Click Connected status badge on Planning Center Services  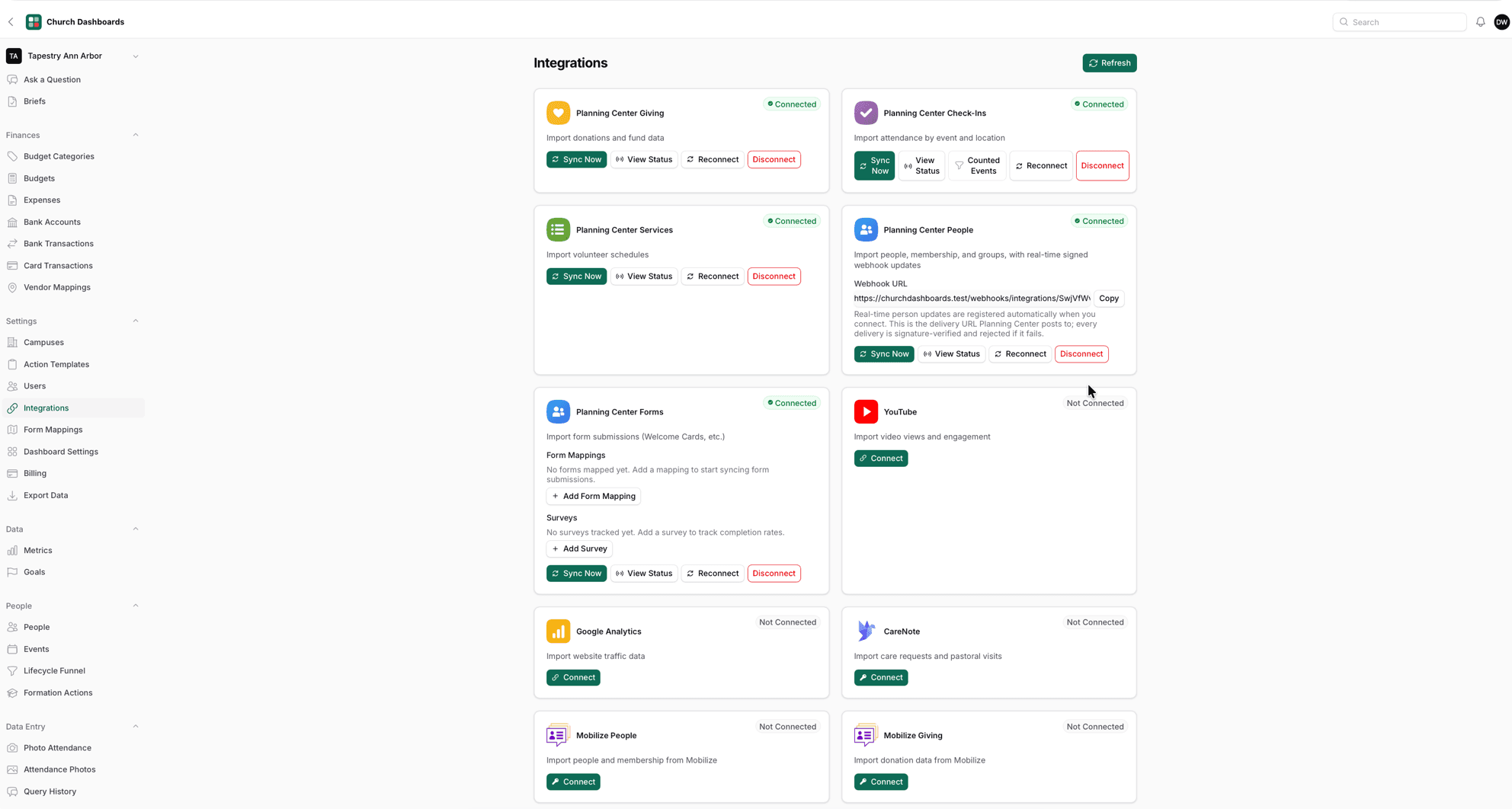click(792, 221)
